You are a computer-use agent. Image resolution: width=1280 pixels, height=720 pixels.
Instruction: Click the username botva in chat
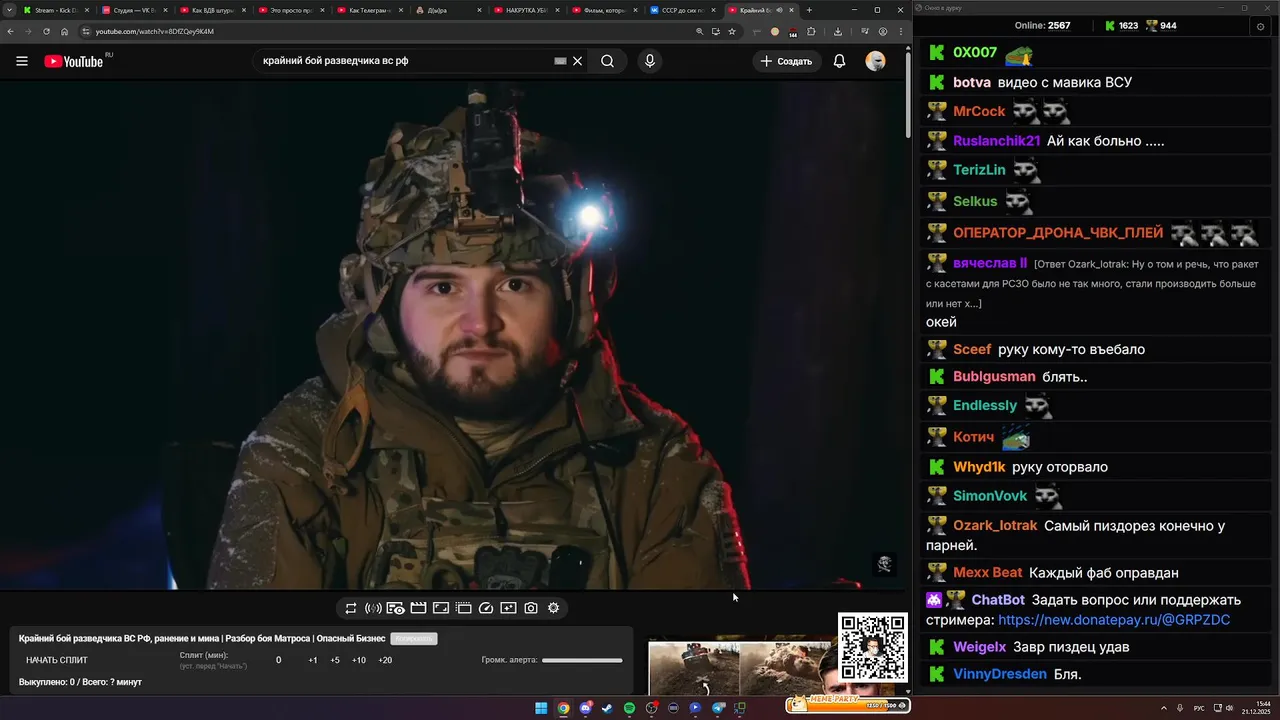tap(972, 82)
